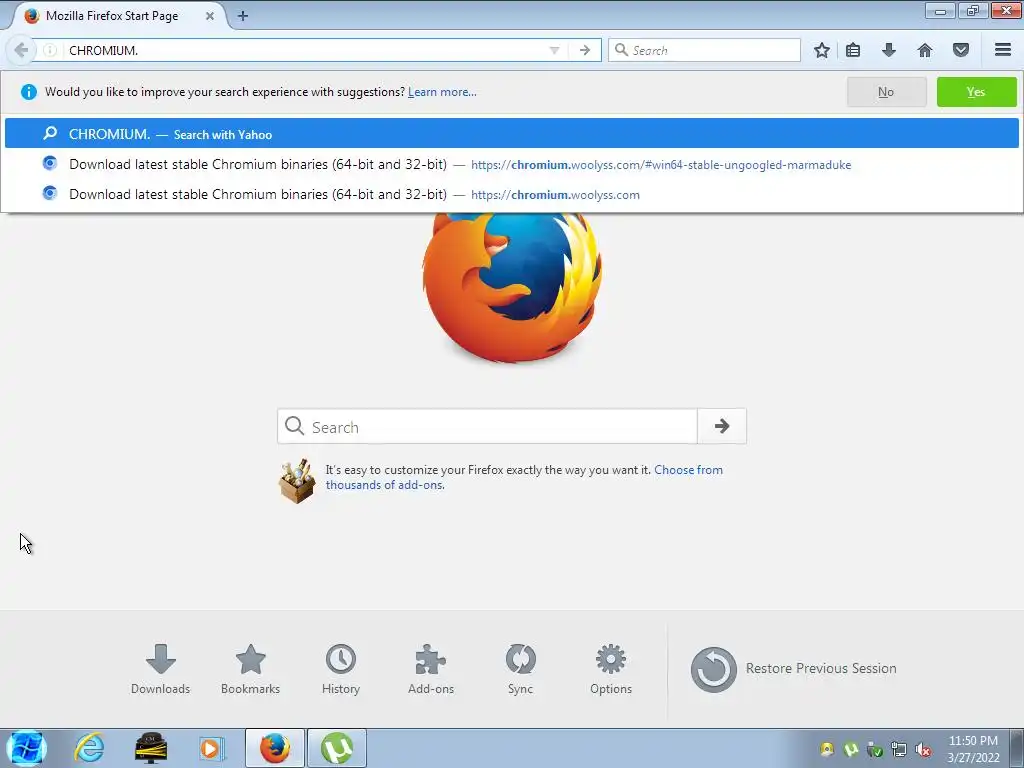Click the info icon in suggestions notification
Image resolution: width=1024 pixels, height=768 pixels.
point(29,92)
